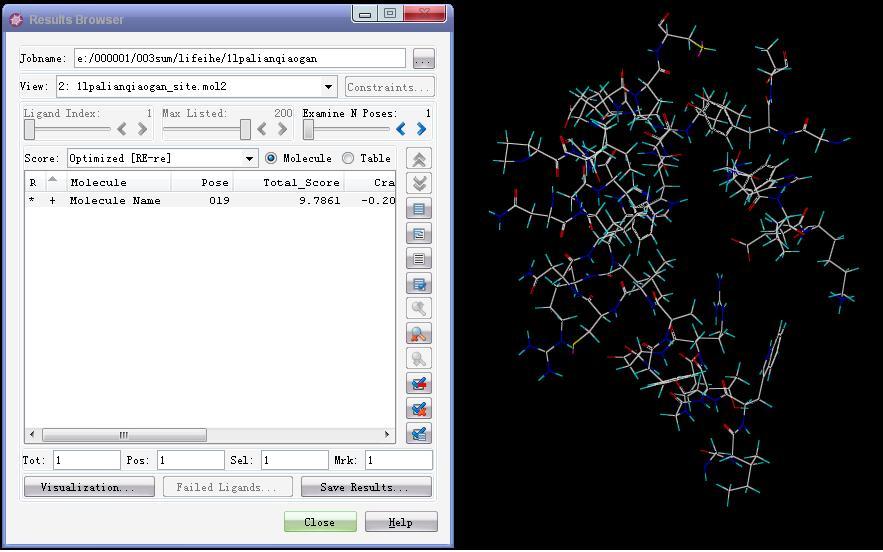Click the Sel value field
The width and height of the screenshot is (883, 552).
click(x=295, y=460)
